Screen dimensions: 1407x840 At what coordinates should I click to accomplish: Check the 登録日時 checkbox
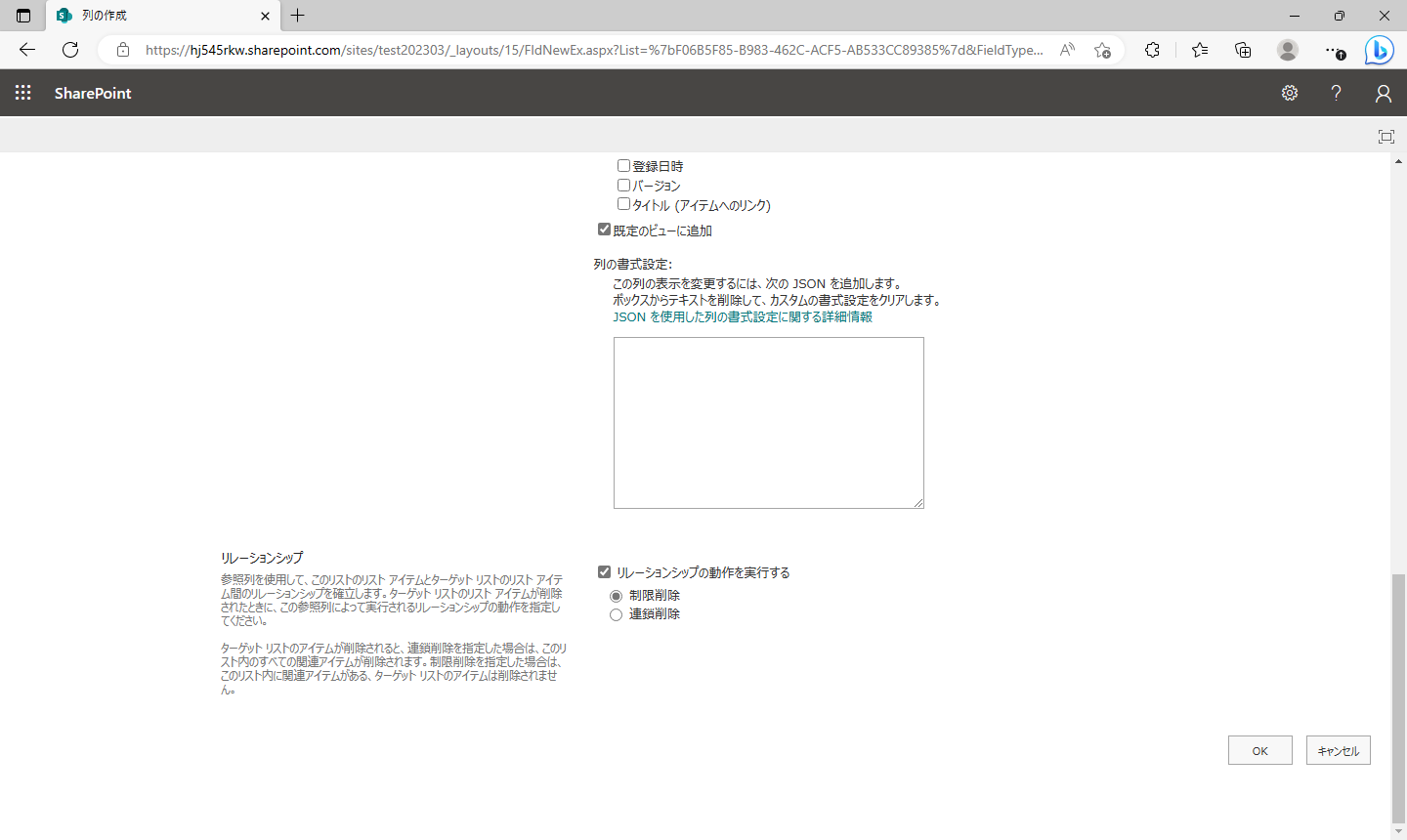(623, 166)
